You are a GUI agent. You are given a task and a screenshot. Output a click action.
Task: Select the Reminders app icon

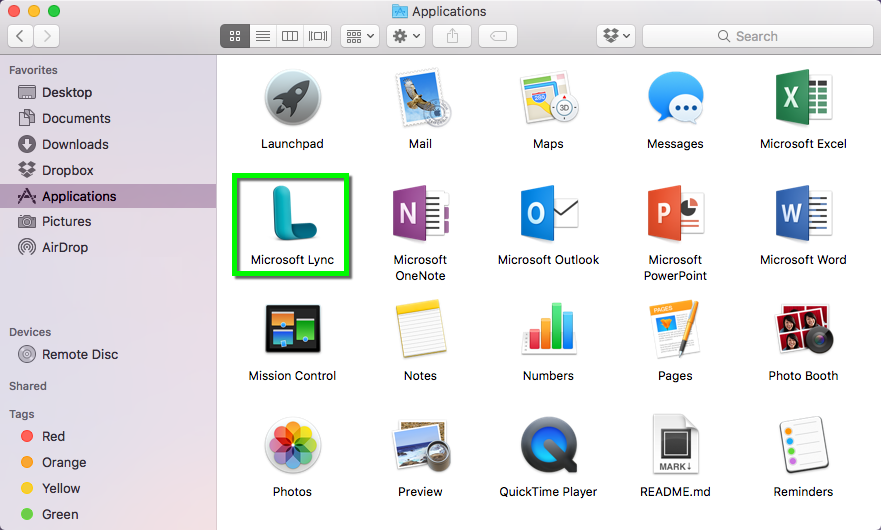[803, 446]
